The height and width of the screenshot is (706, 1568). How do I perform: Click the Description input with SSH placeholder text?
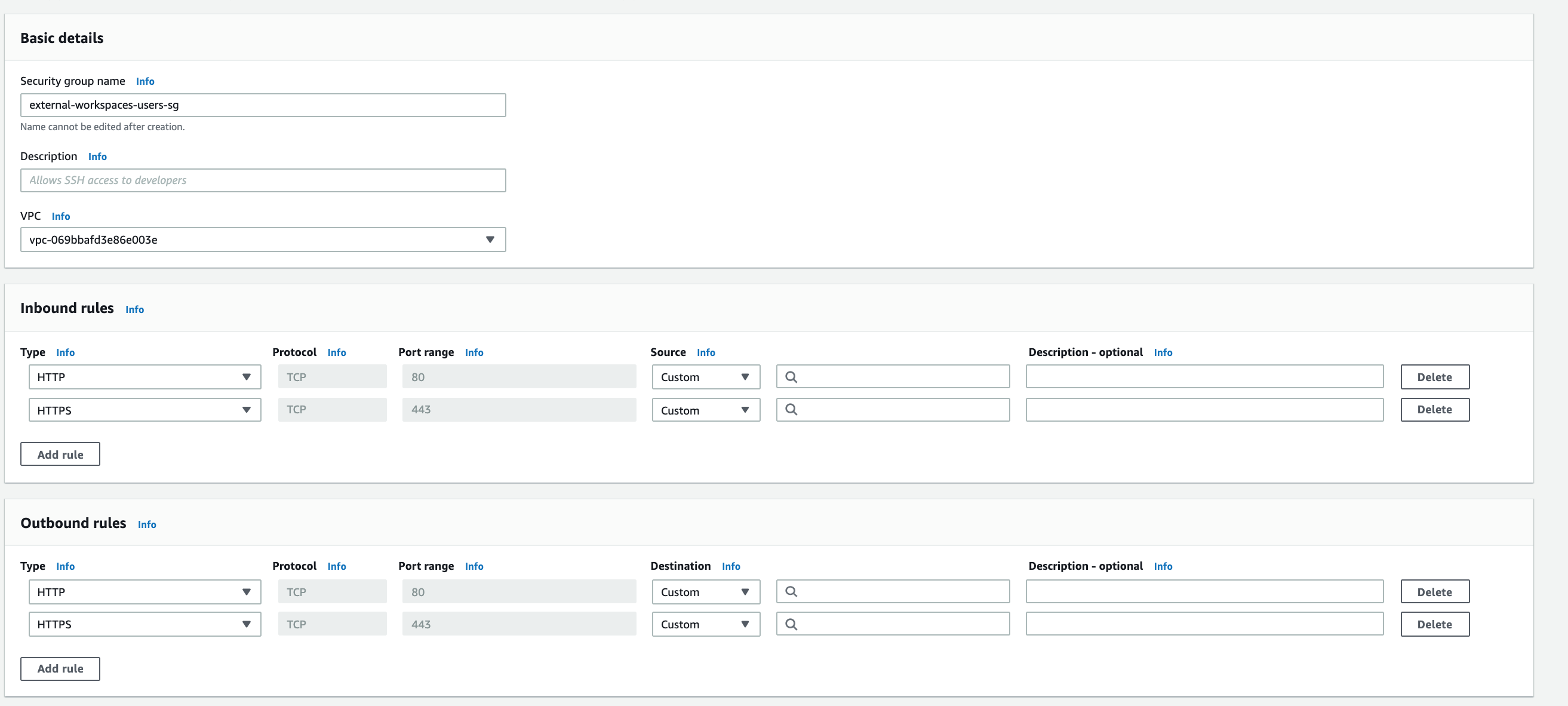(x=262, y=180)
